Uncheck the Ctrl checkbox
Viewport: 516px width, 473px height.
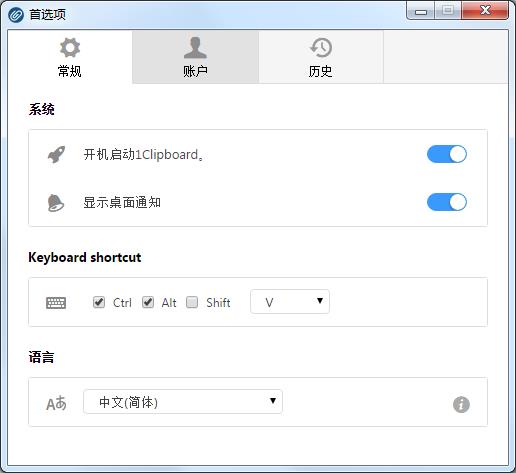tap(99, 302)
